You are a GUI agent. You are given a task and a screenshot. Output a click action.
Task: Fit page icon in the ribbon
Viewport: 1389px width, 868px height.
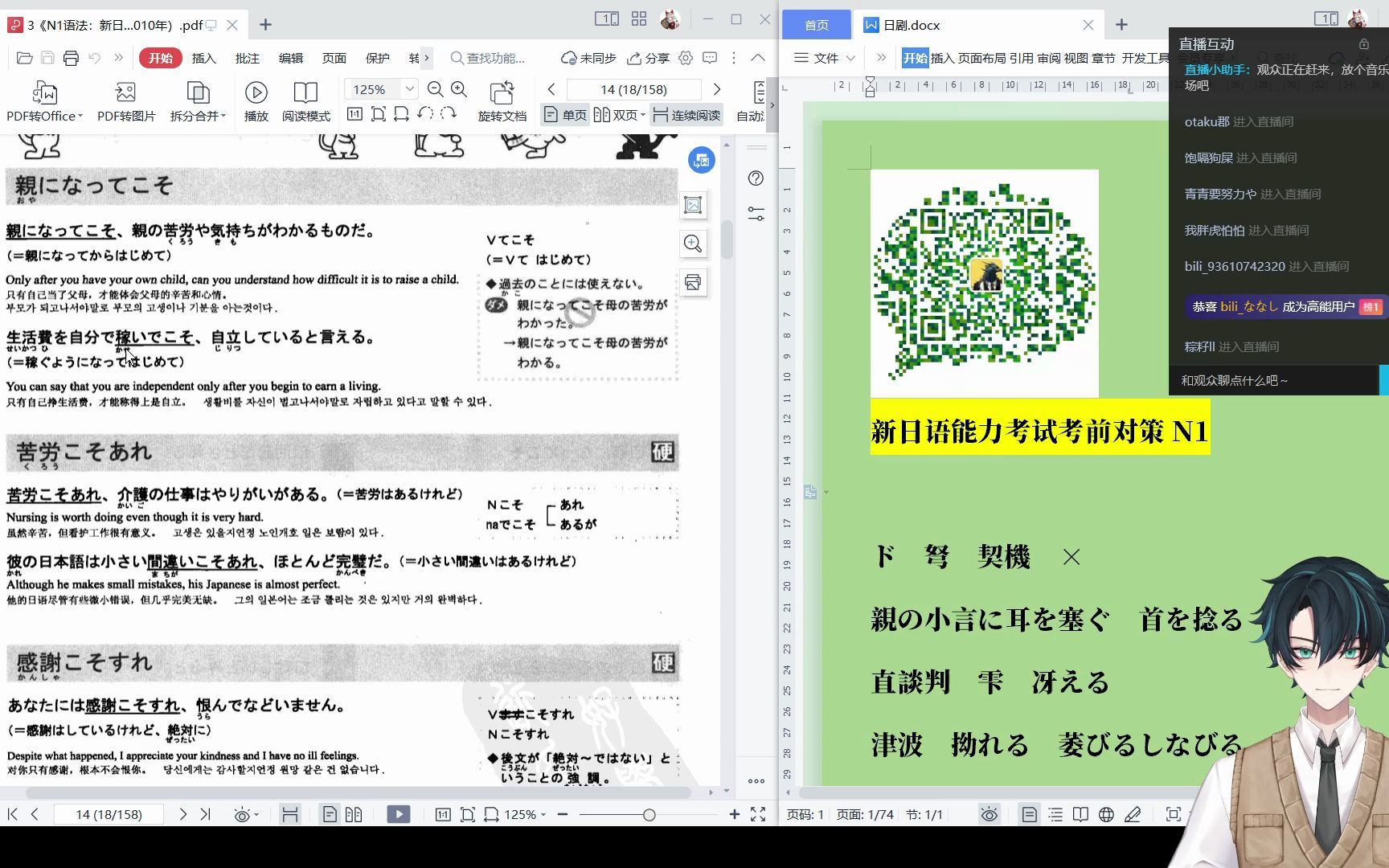pos(378,114)
